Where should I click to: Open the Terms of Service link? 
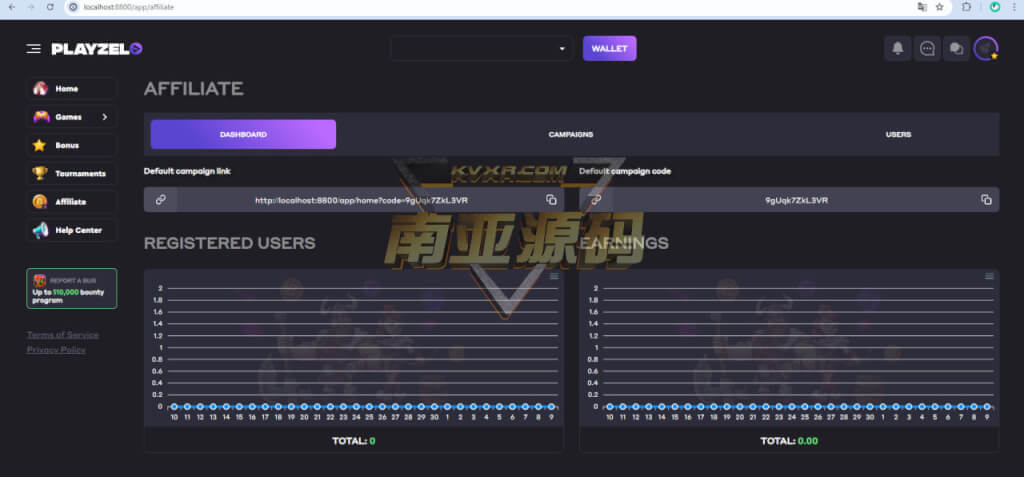pos(63,335)
